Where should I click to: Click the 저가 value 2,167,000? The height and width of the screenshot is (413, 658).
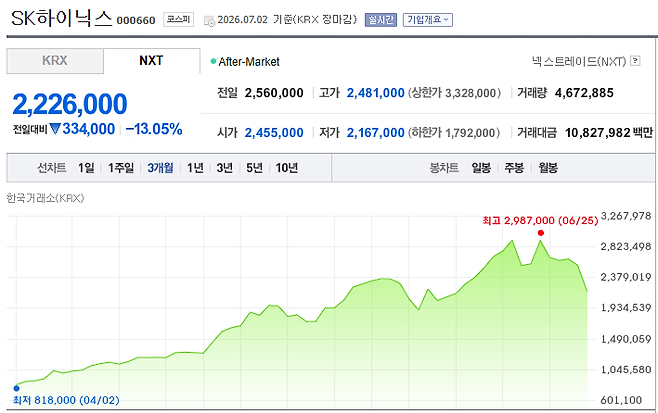coord(376,133)
